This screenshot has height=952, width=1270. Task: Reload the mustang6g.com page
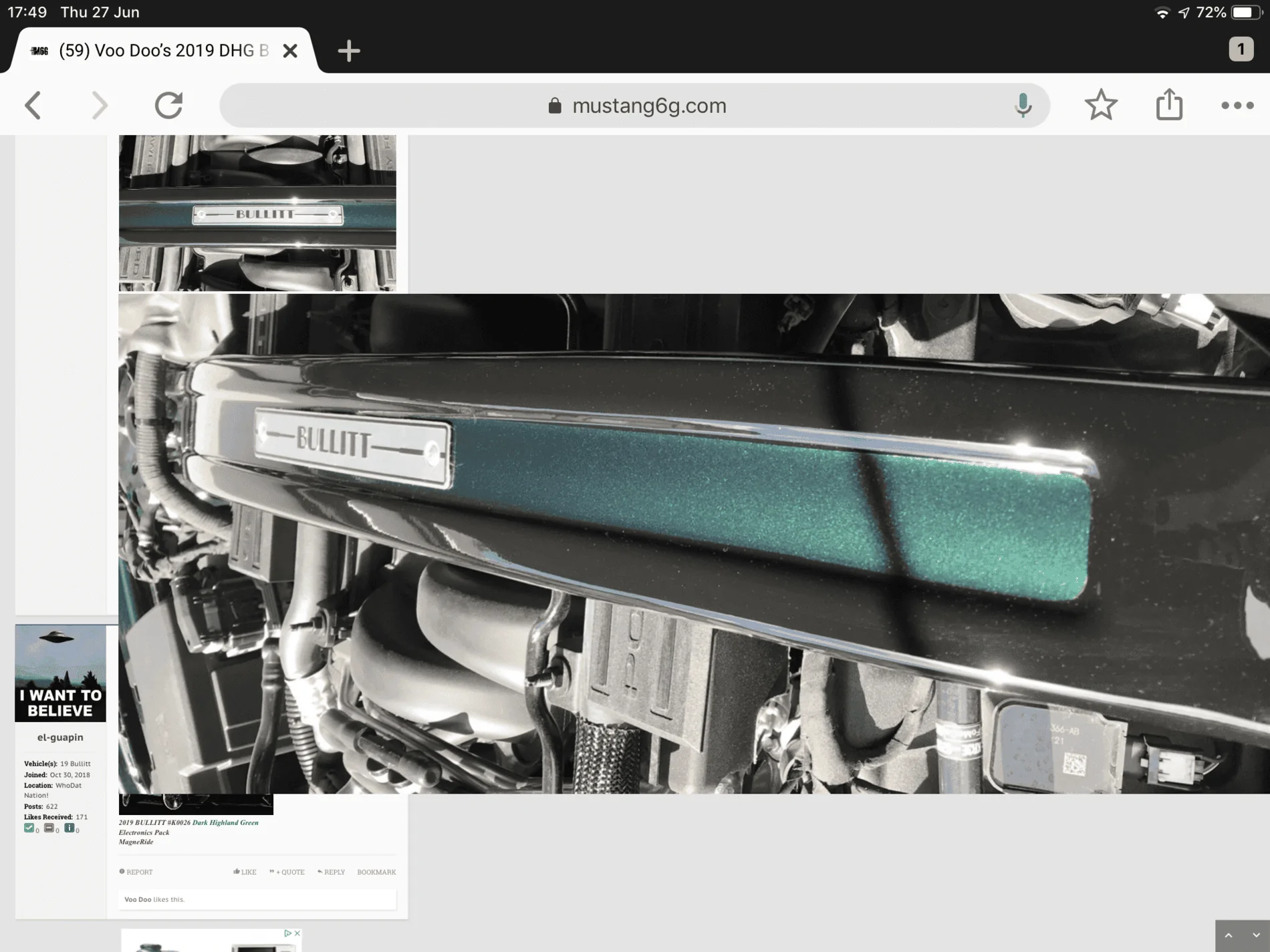tap(168, 106)
